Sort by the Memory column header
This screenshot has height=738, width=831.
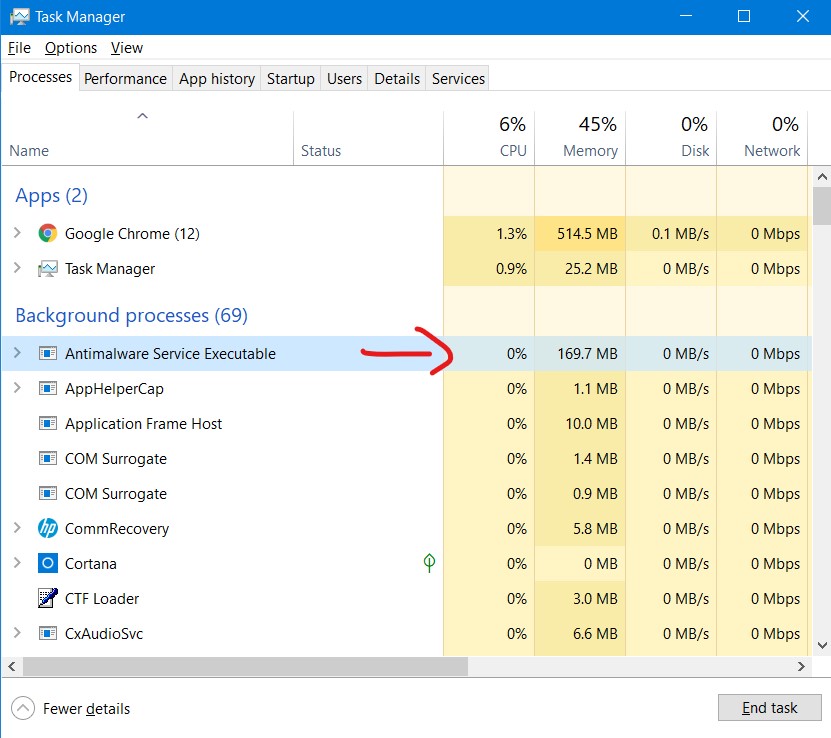click(x=580, y=138)
